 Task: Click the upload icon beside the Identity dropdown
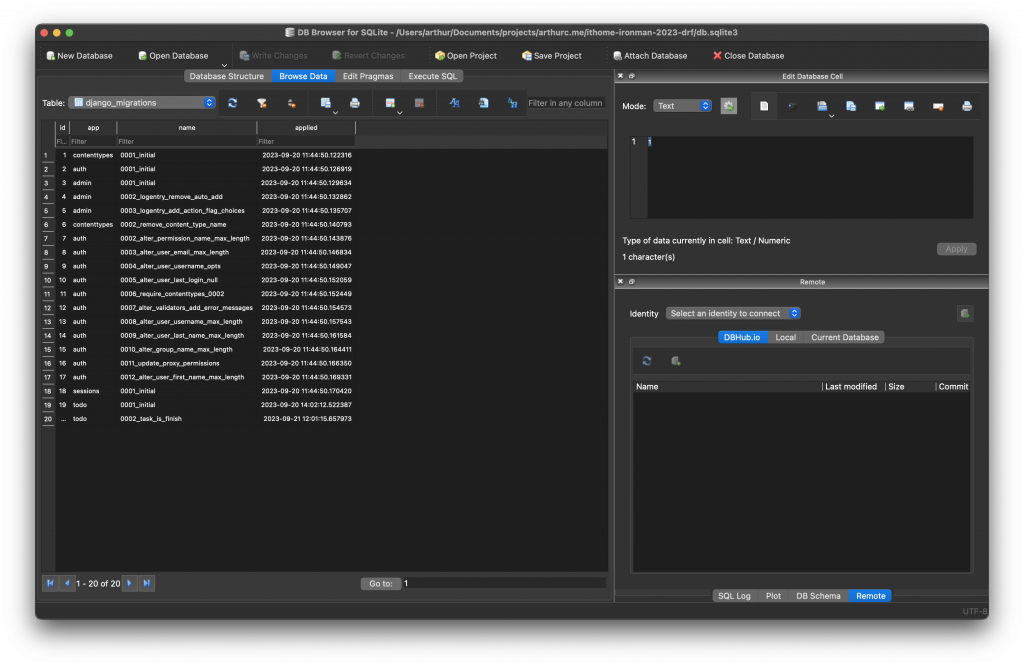point(965,313)
